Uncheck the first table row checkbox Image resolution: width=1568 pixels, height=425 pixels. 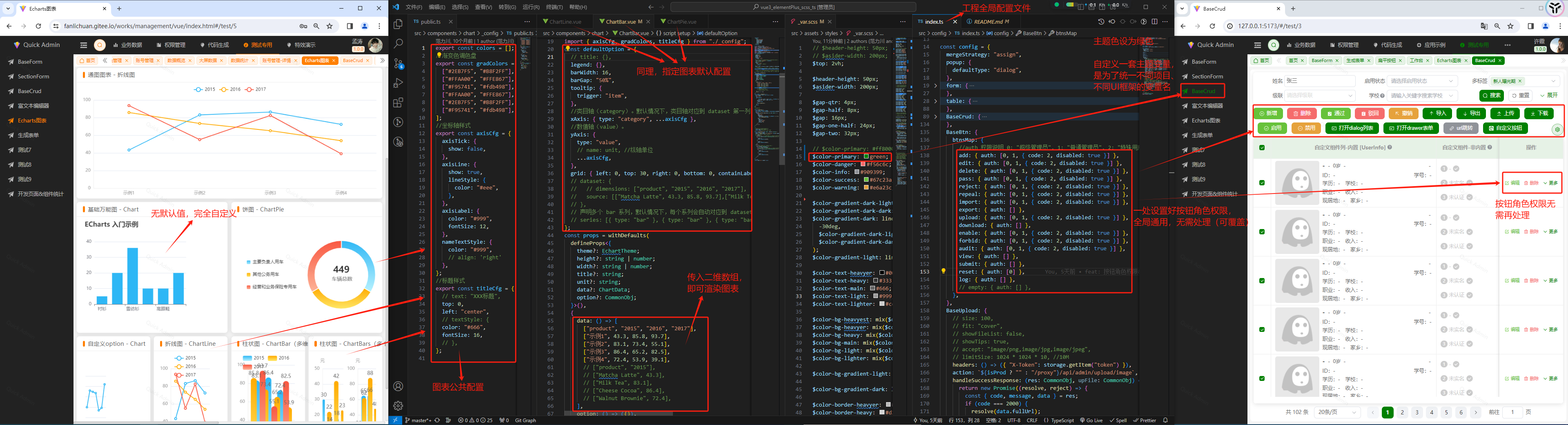(x=1262, y=182)
